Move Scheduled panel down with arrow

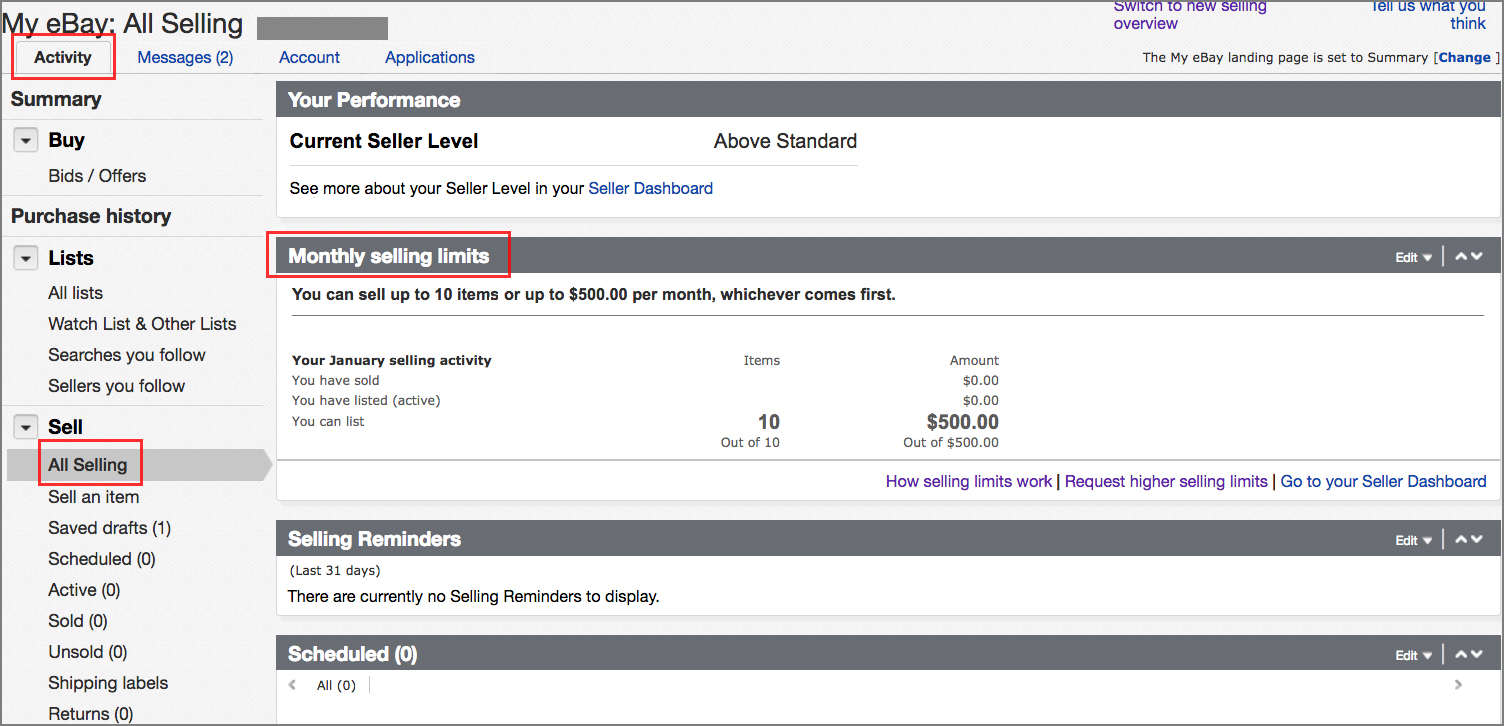pos(1477,655)
